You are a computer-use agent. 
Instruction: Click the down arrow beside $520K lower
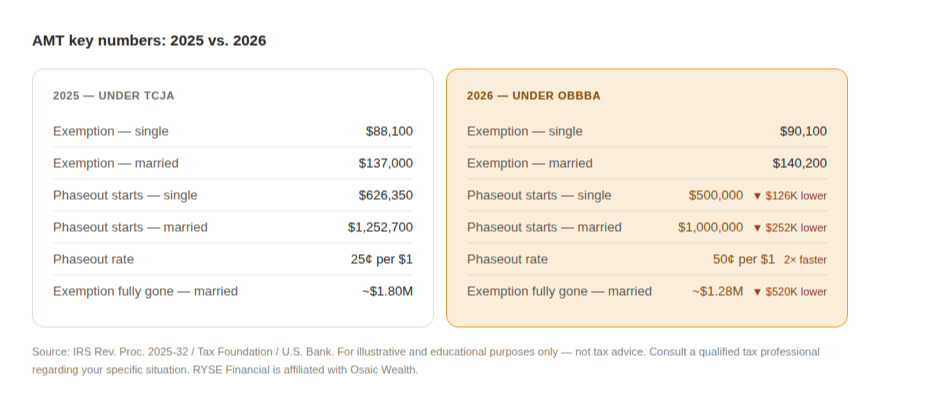click(757, 292)
